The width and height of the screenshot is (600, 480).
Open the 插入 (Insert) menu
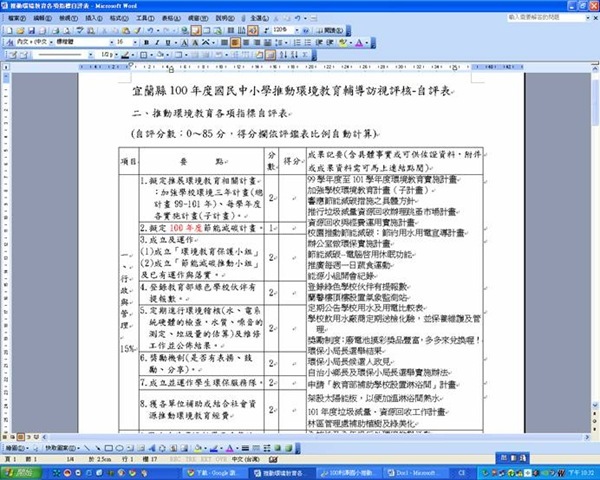click(x=93, y=18)
